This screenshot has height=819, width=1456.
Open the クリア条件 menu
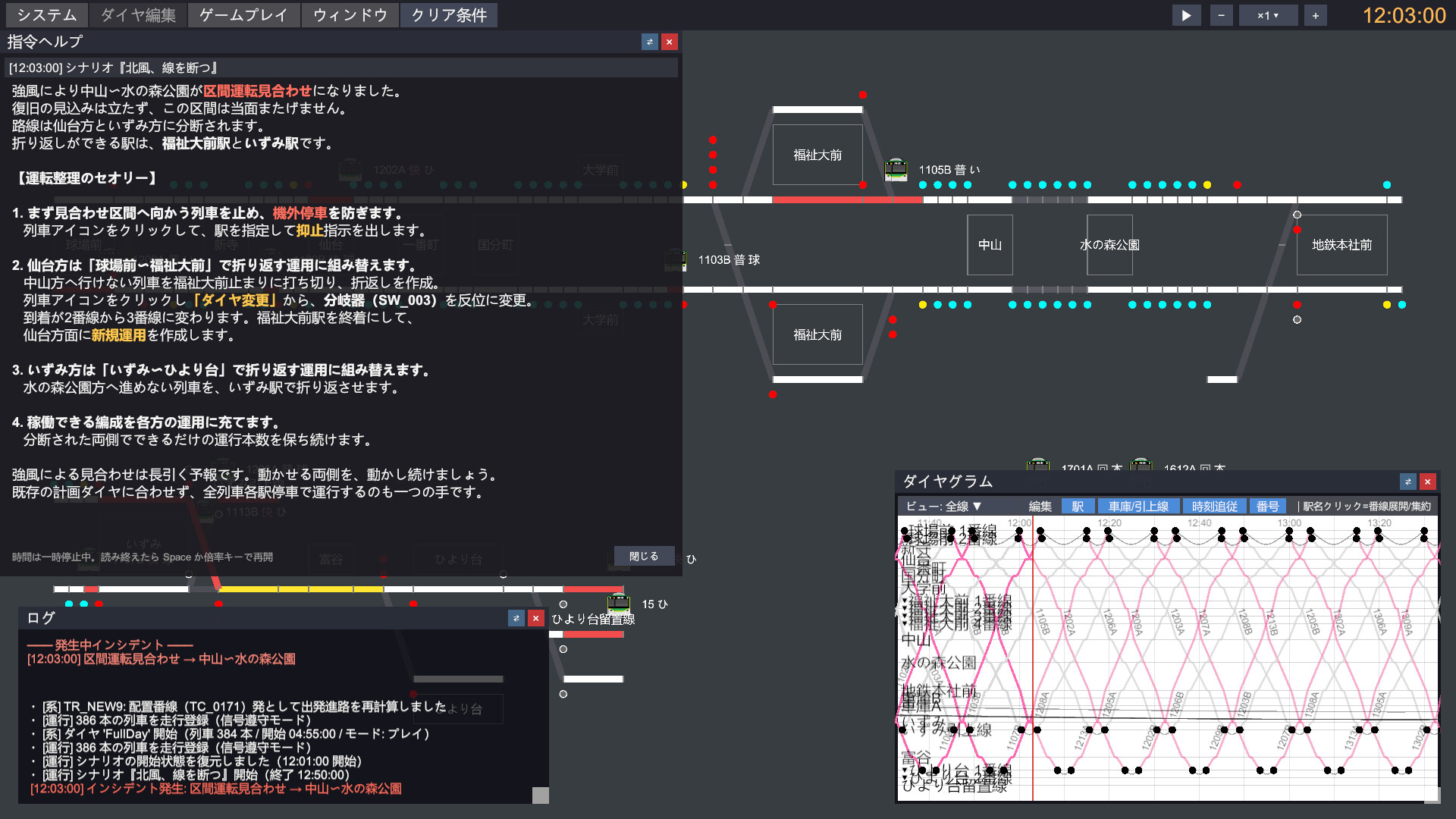coord(449,15)
